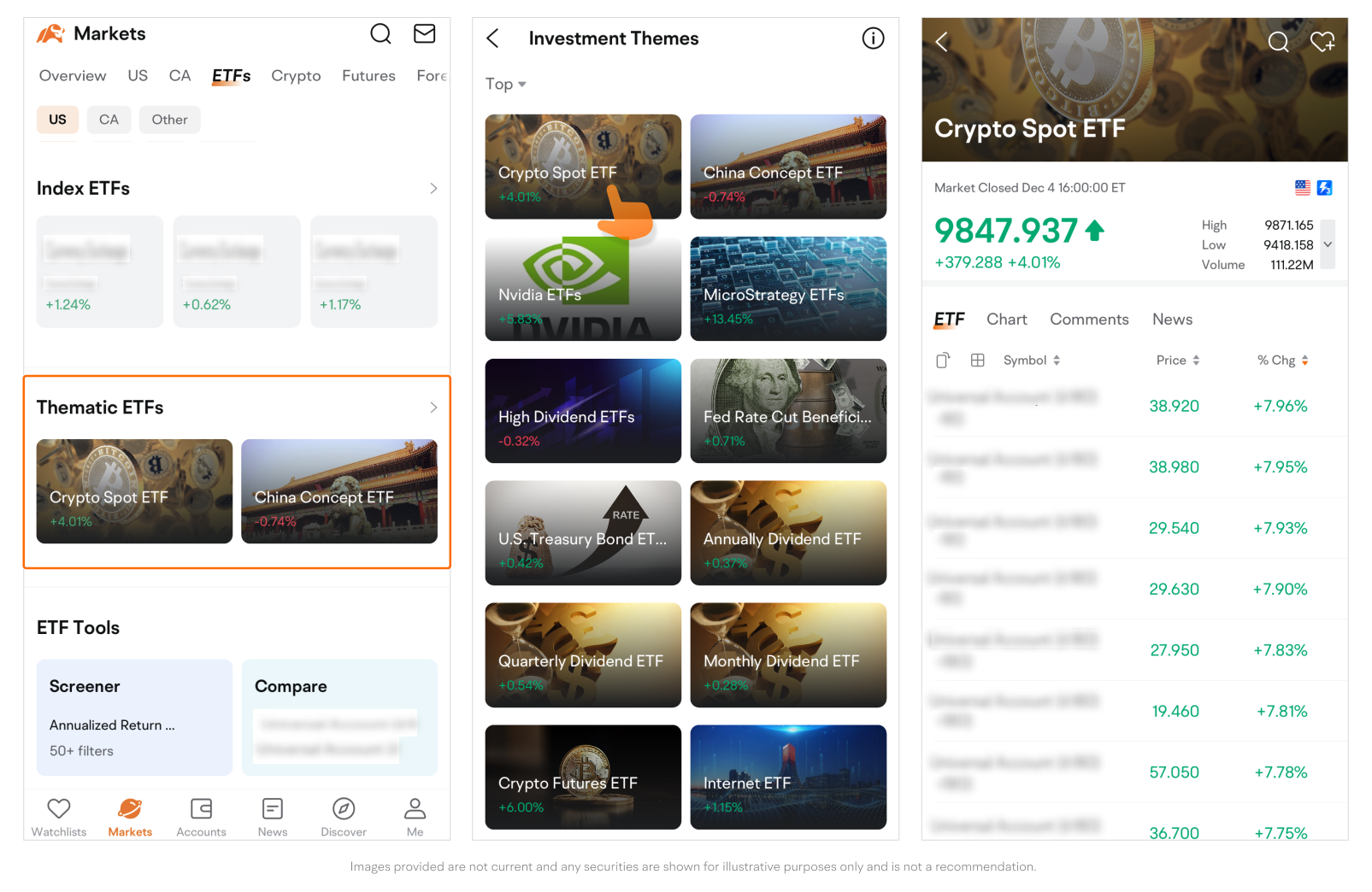Open the Top sorting dropdown
The image size is (1372, 892).
pos(505,84)
